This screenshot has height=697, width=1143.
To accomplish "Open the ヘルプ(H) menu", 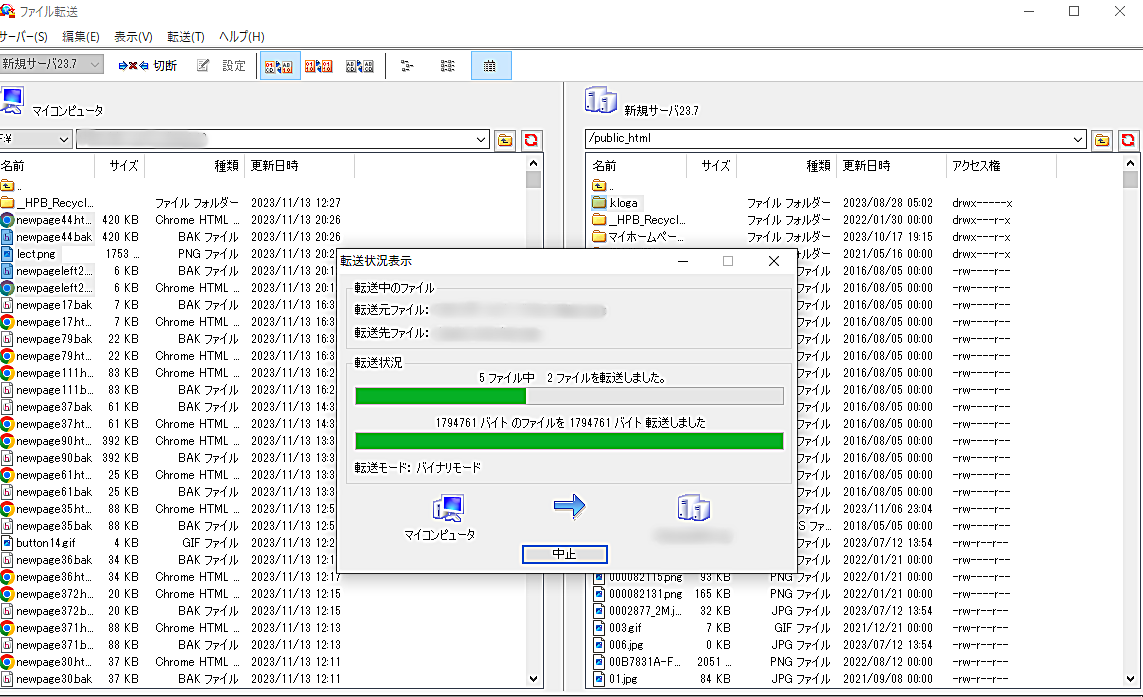I will tap(241, 36).
